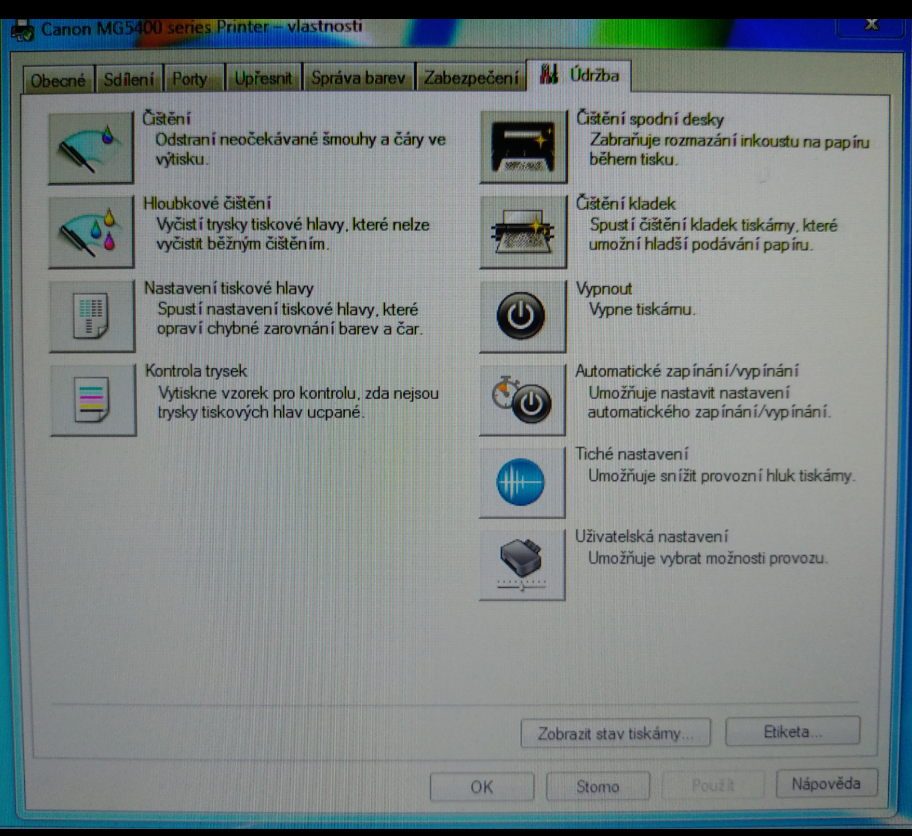Open Uživatelská nastavení custom settings icon
The image size is (912, 836).
point(522,565)
